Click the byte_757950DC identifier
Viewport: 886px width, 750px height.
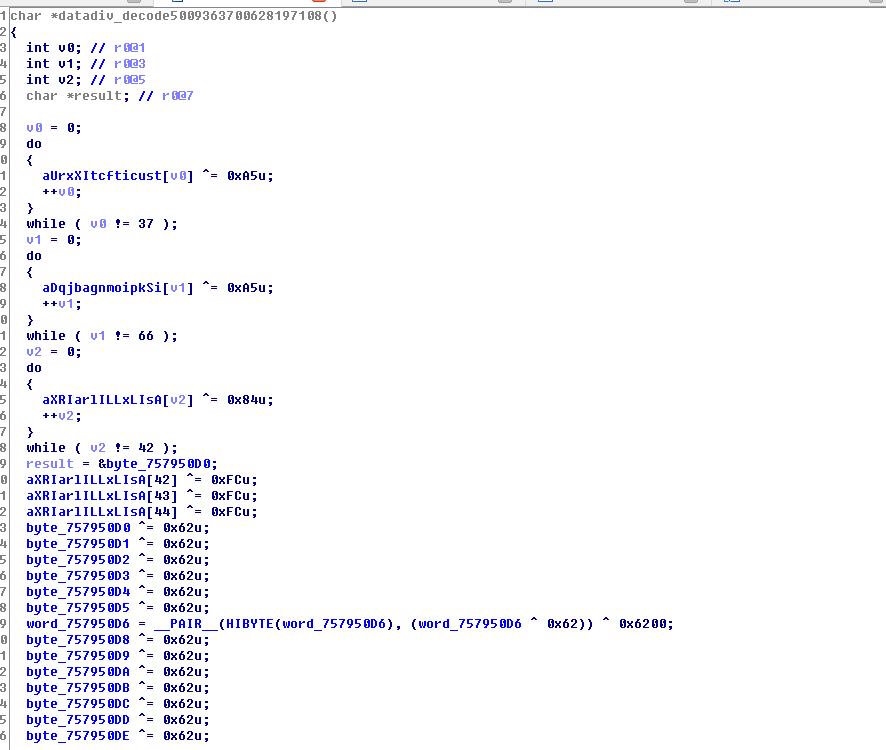coord(78,704)
